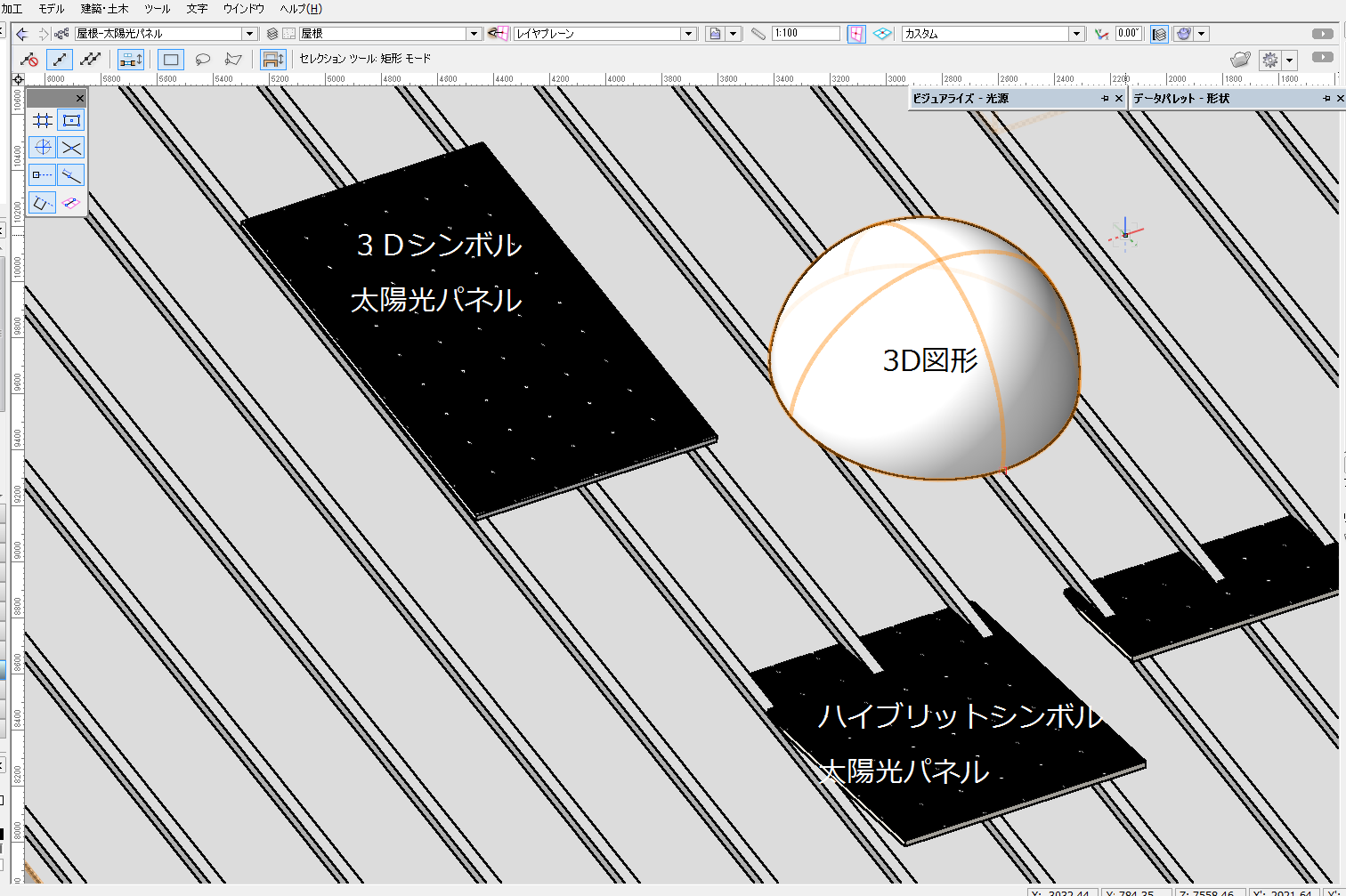Screen dimensions: 1346x896
Task: Click the gear settings icon on the mode bar
Action: click(1270, 60)
